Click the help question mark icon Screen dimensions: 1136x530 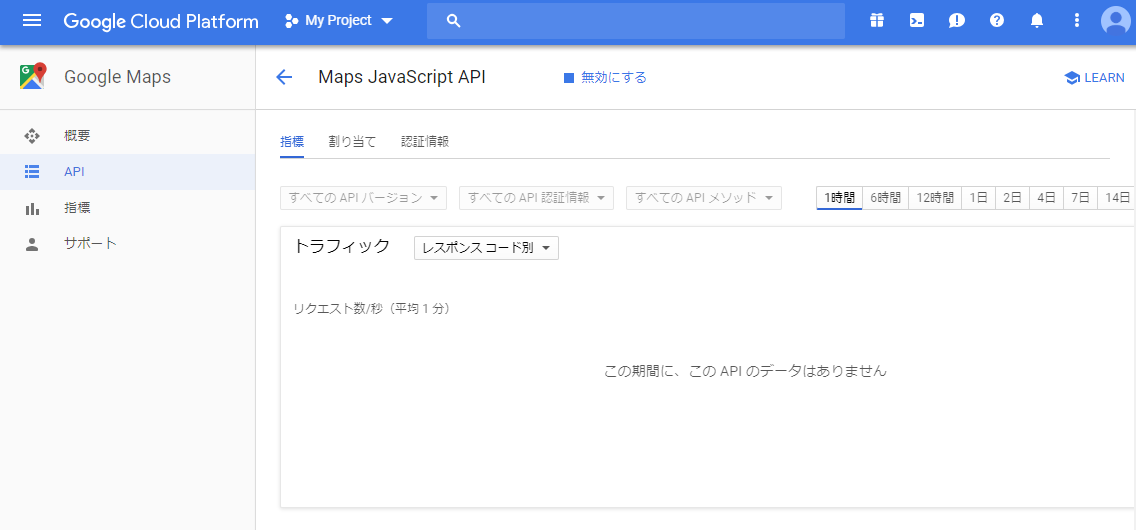(997, 21)
